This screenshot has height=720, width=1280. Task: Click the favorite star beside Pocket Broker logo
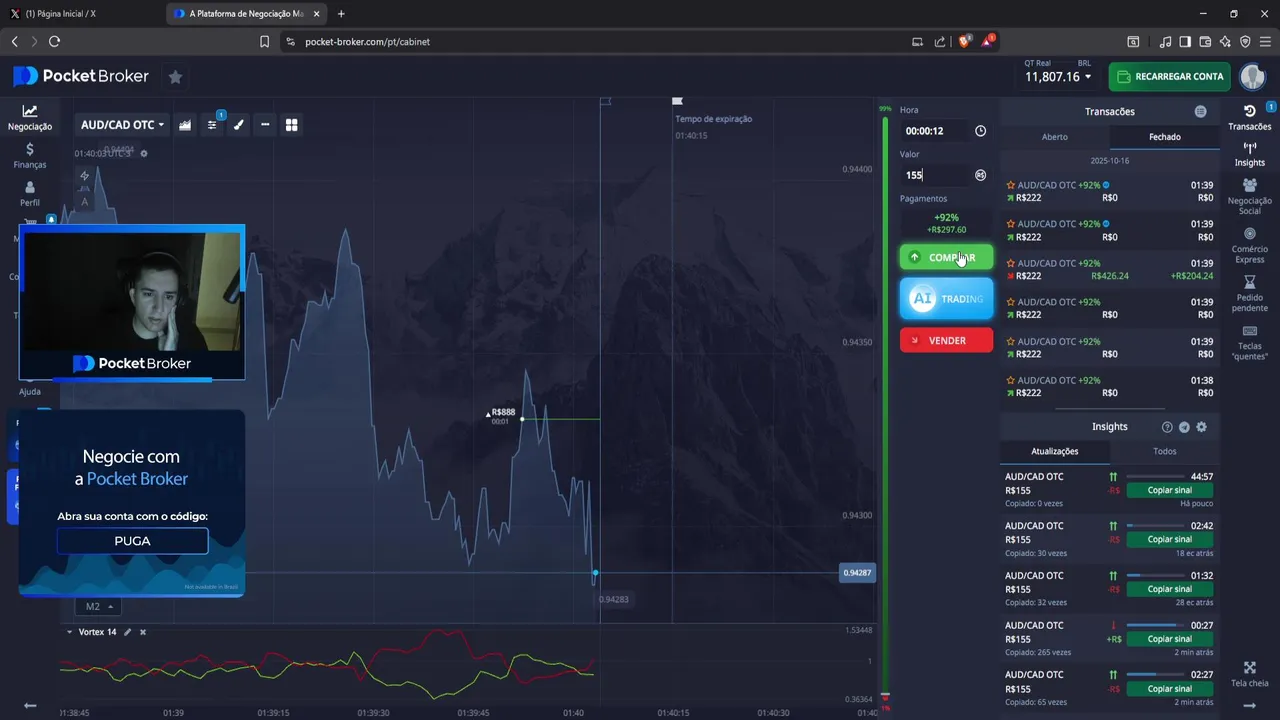point(175,76)
